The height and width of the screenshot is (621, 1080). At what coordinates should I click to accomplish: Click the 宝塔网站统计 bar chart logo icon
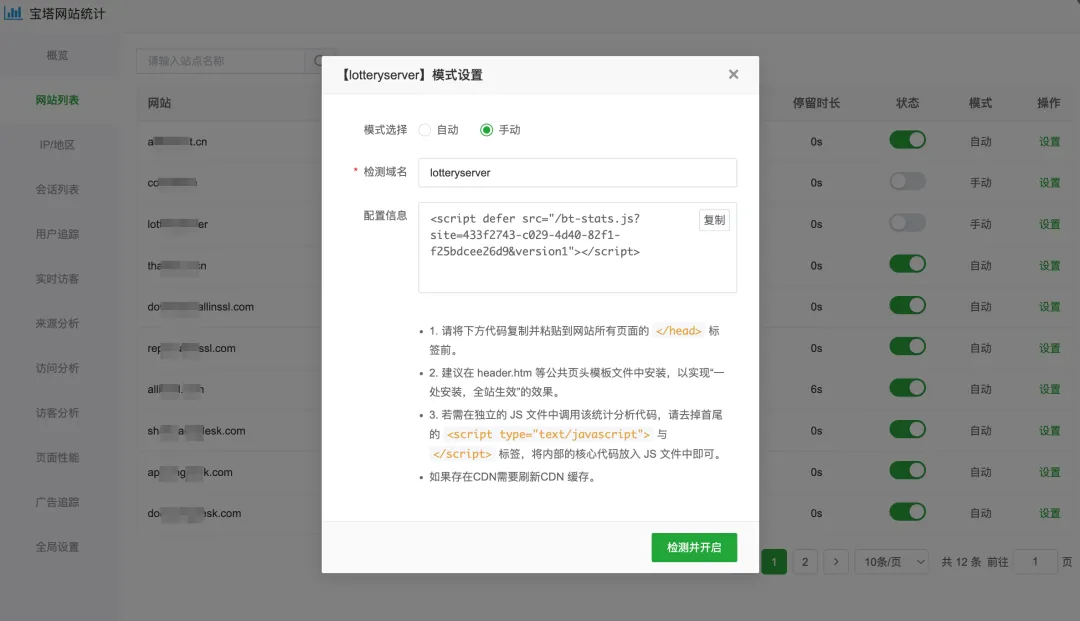pos(13,12)
